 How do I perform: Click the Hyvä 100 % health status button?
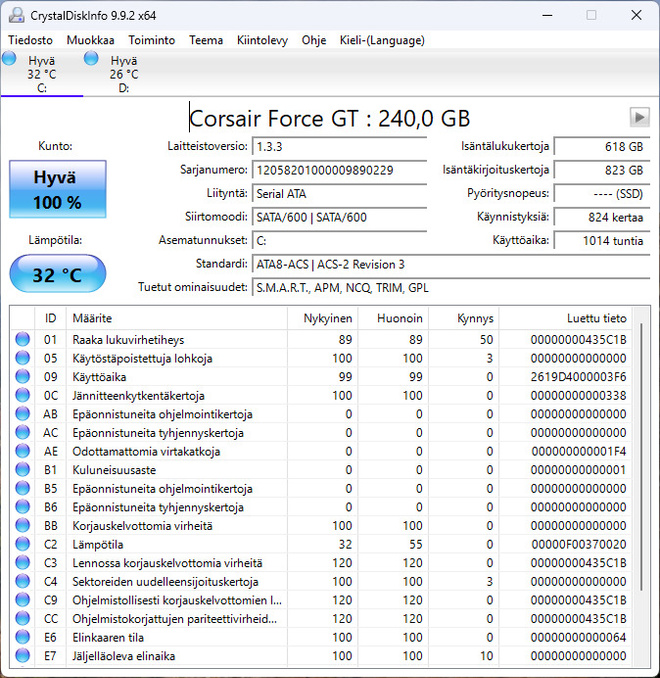tap(58, 189)
